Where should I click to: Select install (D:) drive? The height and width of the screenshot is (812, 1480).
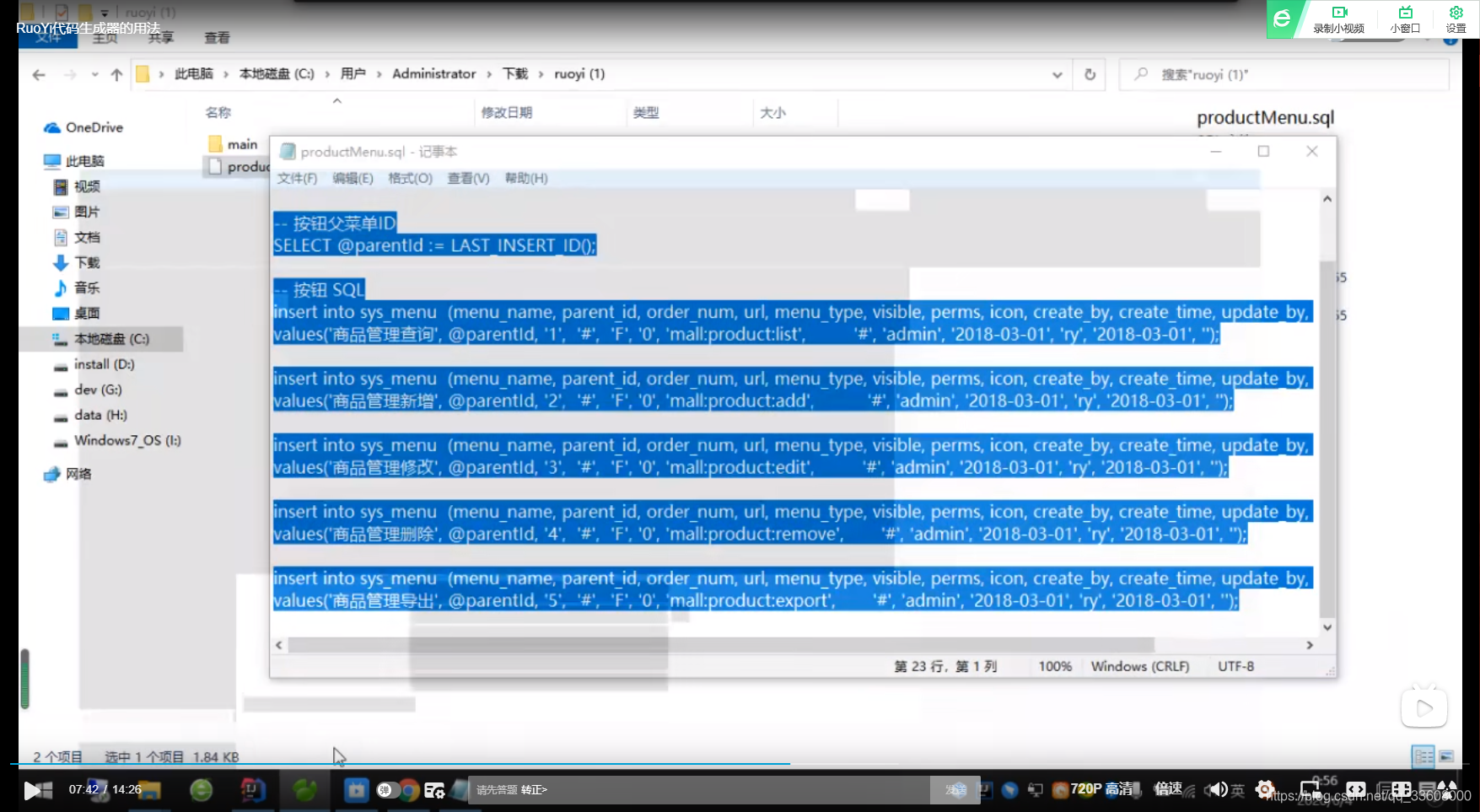coord(94,364)
